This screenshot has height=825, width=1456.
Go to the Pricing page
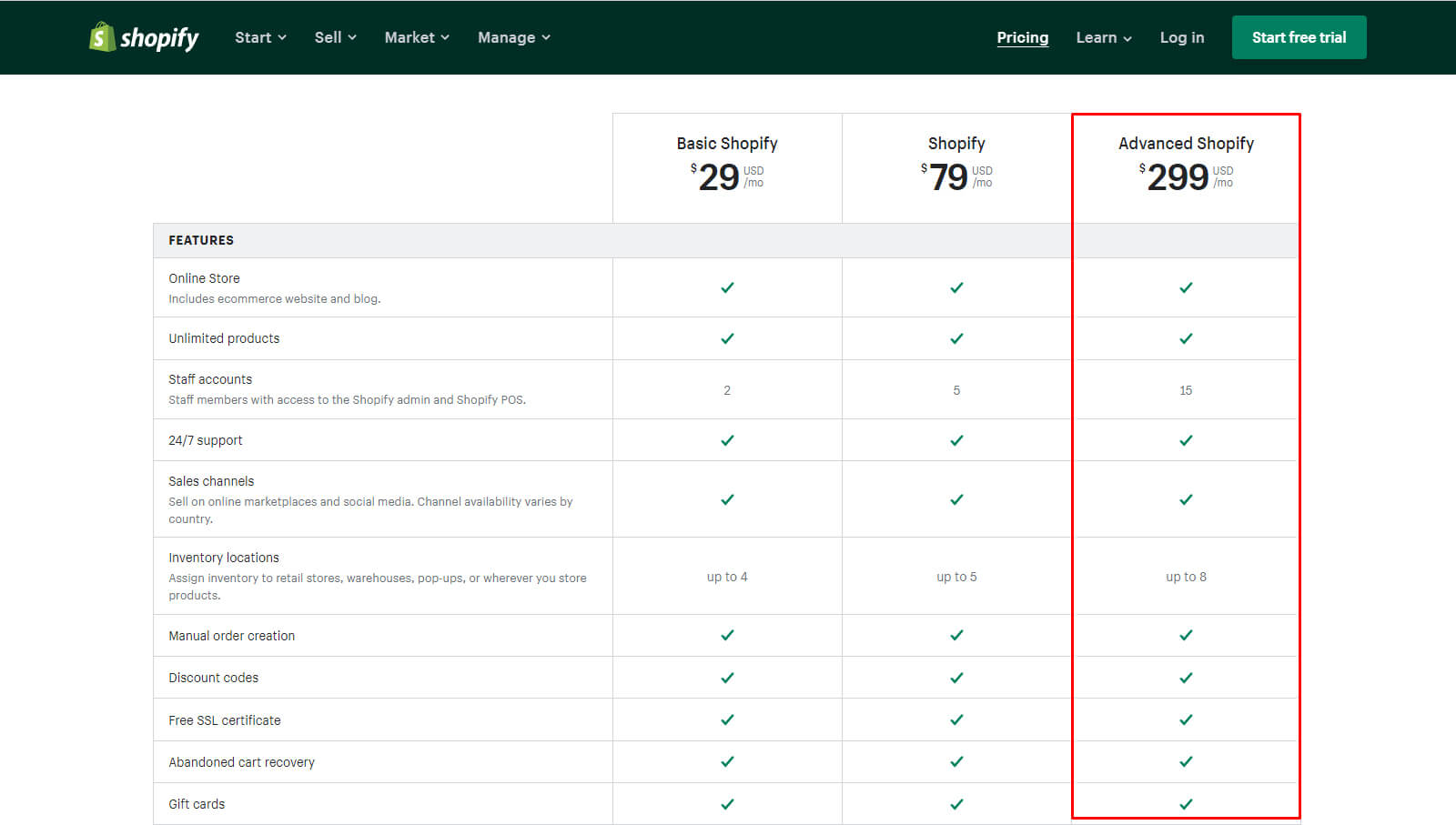[x=1022, y=37]
